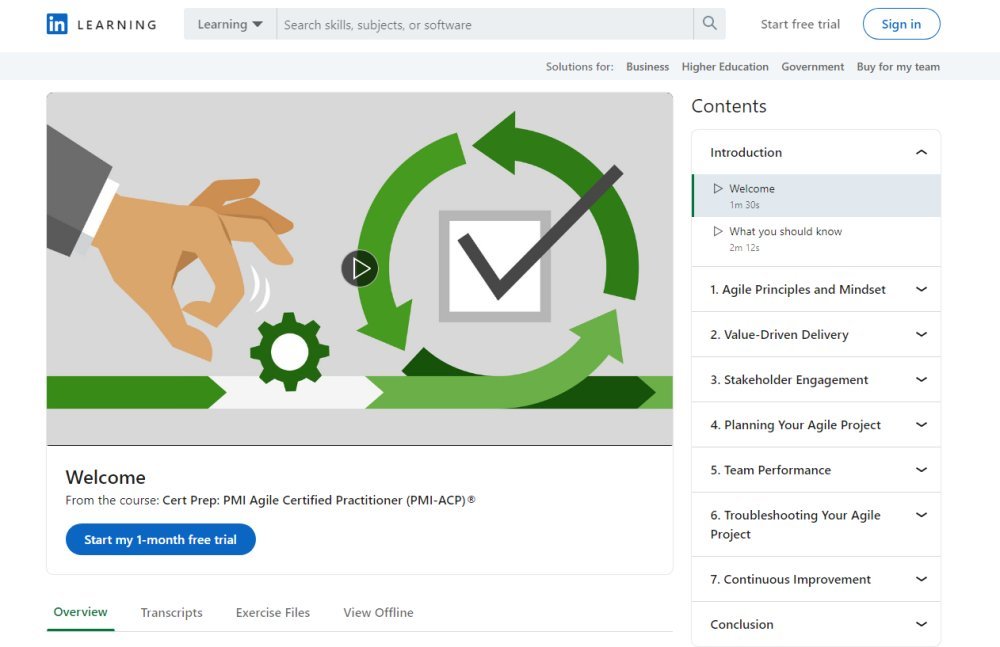Focus the search skills input field

pyautogui.click(x=485, y=24)
